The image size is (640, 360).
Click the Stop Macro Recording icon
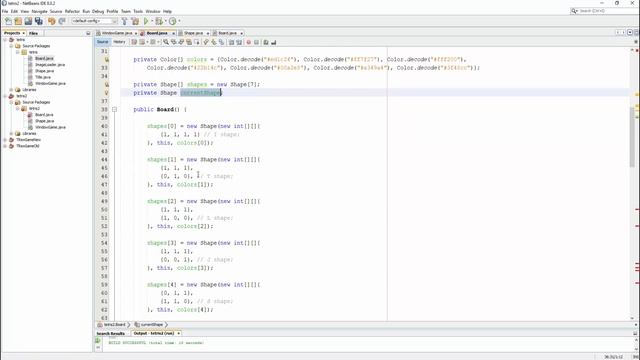pyautogui.click(x=256, y=42)
